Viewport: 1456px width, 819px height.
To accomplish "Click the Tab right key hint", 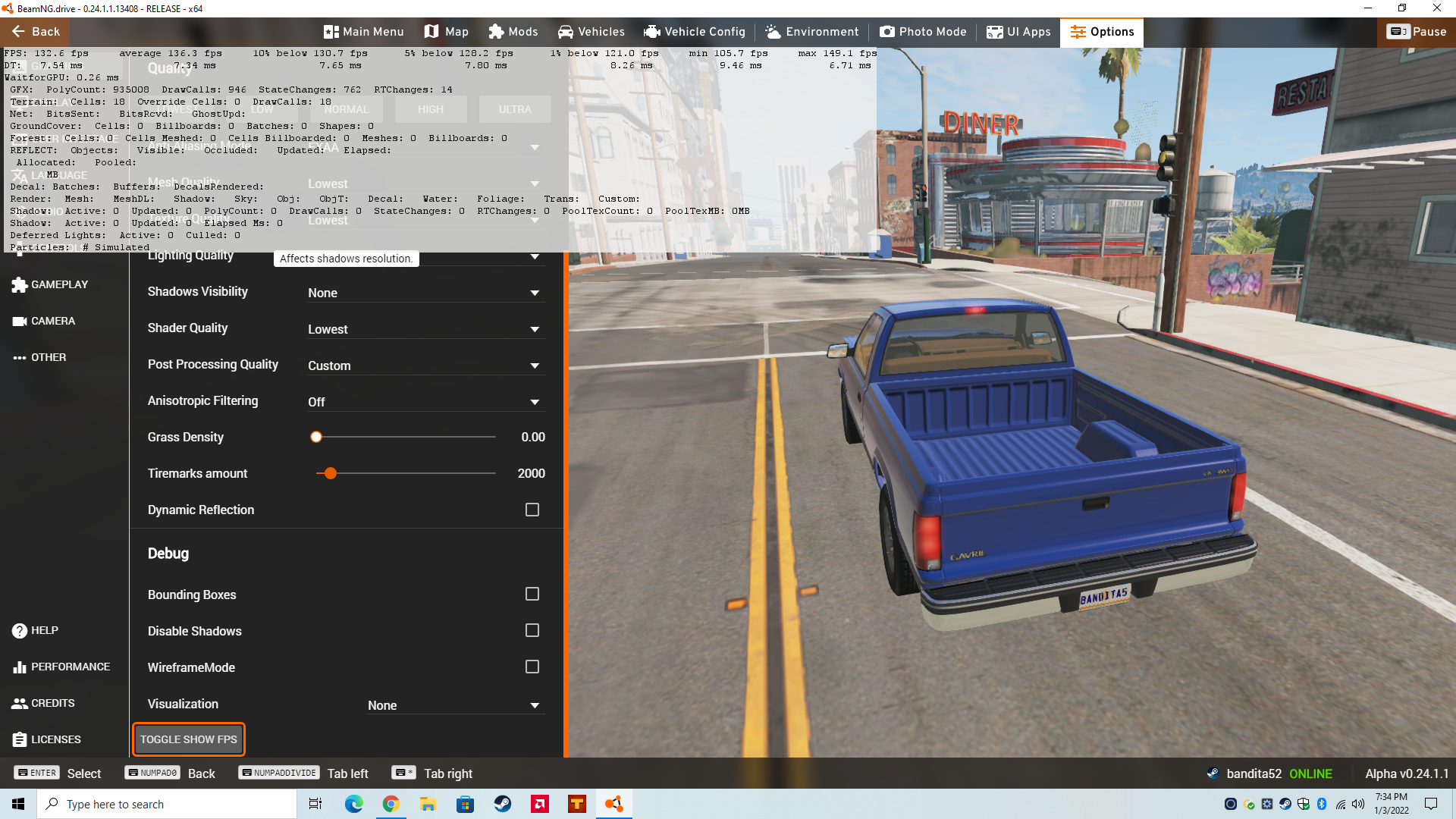I will click(x=432, y=773).
